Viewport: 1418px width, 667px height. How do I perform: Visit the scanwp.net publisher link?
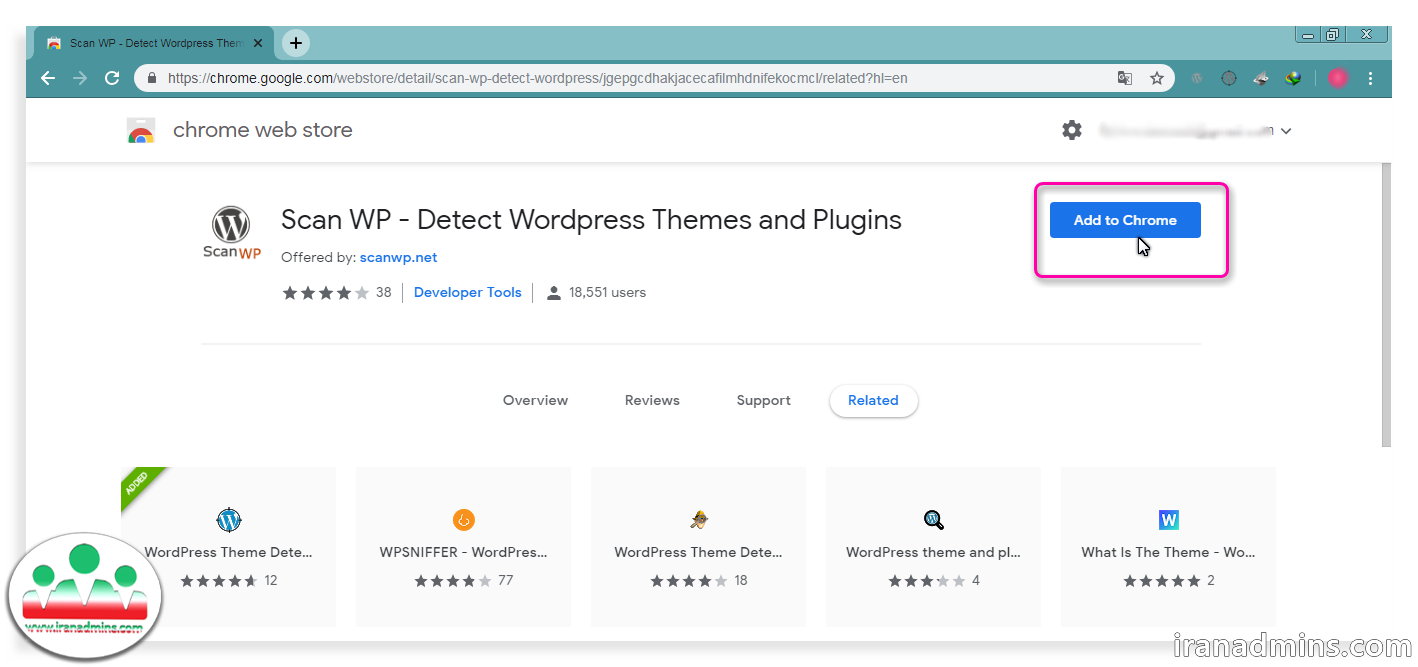point(398,257)
